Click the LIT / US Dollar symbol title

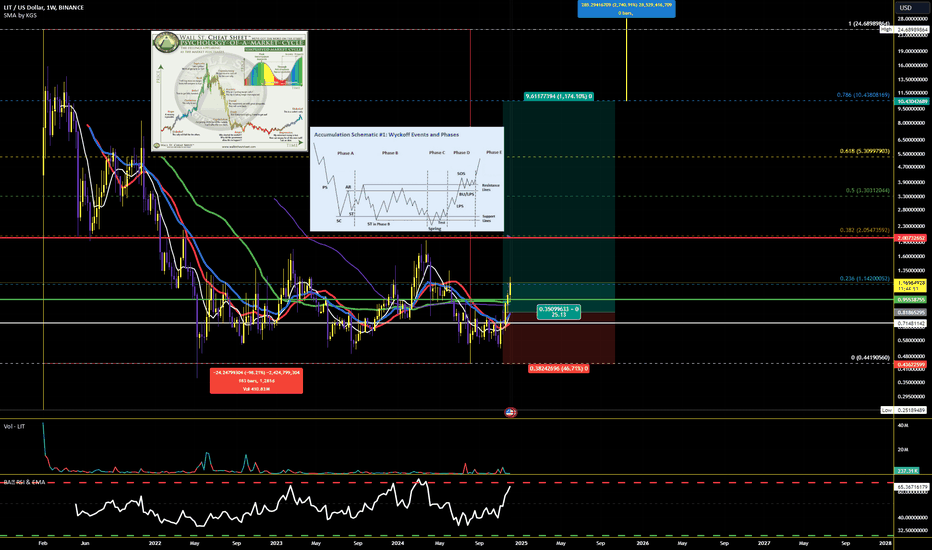click(43, 7)
